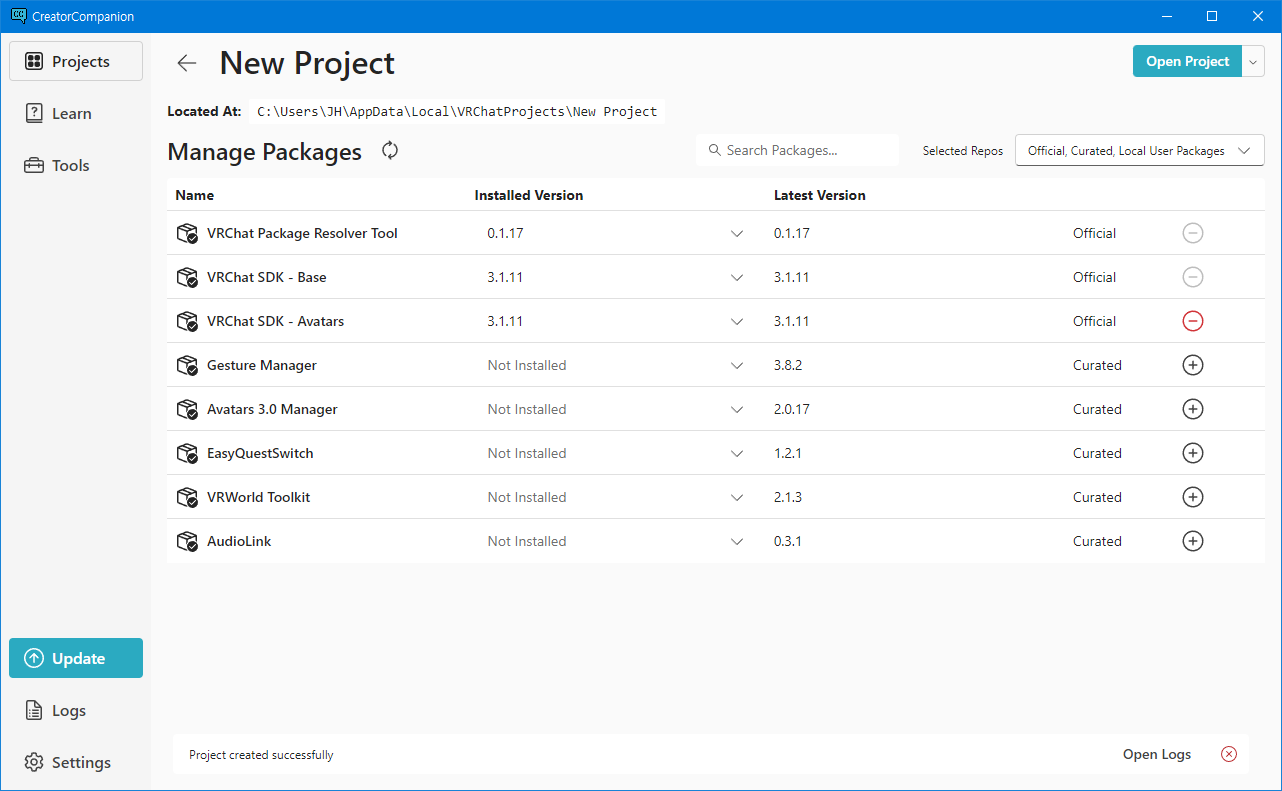The image size is (1282, 791).
Task: Click the package icon for VRChat SDK - Avatars
Action: (x=187, y=321)
